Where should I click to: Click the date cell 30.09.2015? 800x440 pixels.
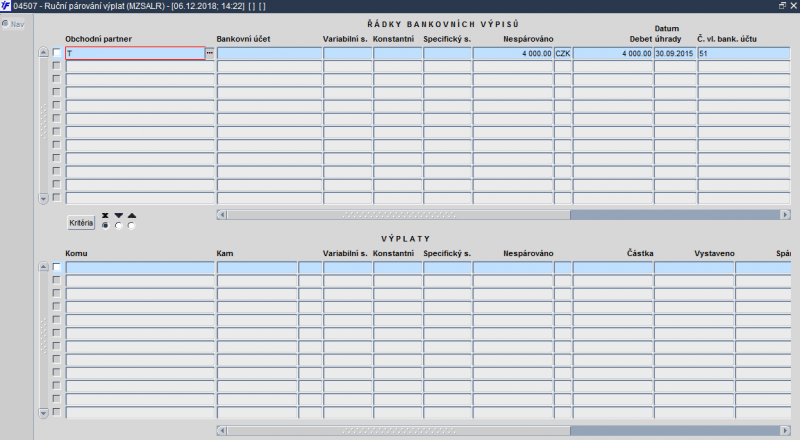point(675,53)
